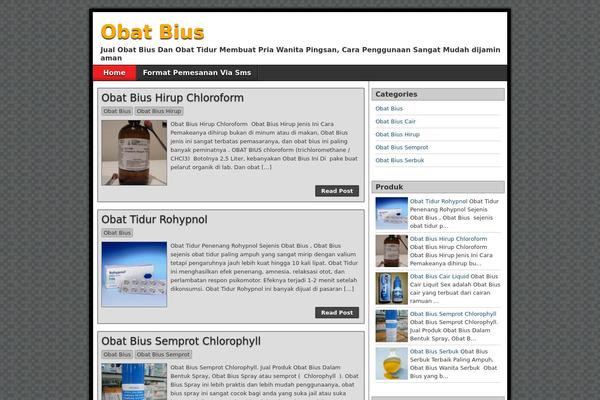Open Format Pemesanan Via Sms page
Viewport: 600px width, 400px height.
coord(197,73)
